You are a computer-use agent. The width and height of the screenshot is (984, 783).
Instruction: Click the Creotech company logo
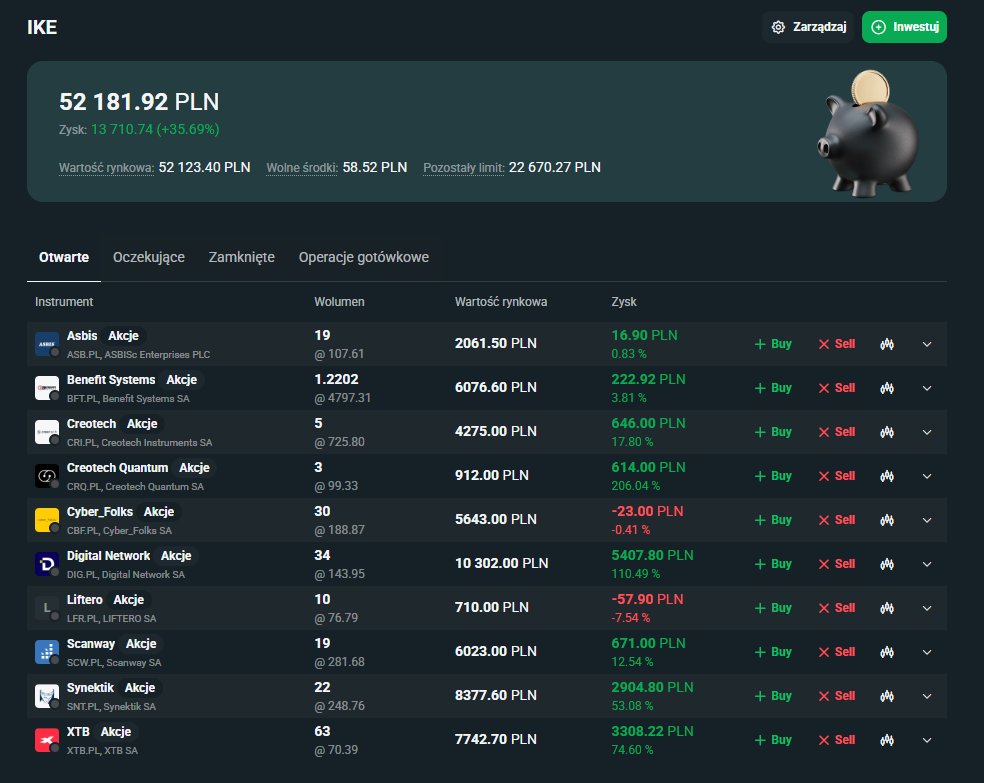click(x=47, y=432)
